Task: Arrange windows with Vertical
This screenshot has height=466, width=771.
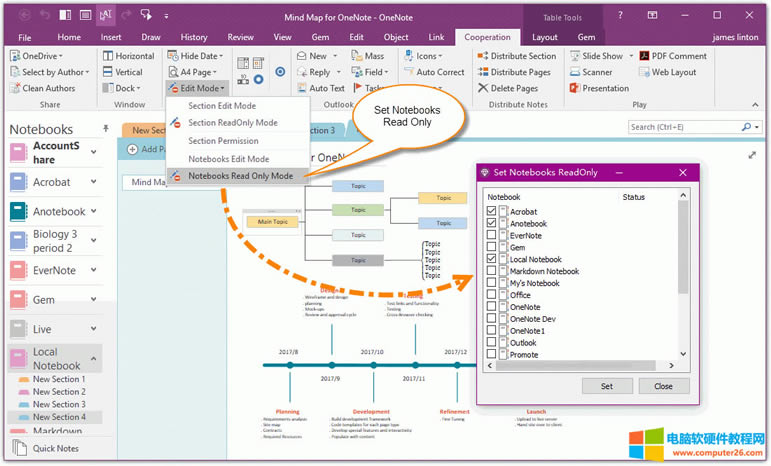Action: [x=122, y=72]
